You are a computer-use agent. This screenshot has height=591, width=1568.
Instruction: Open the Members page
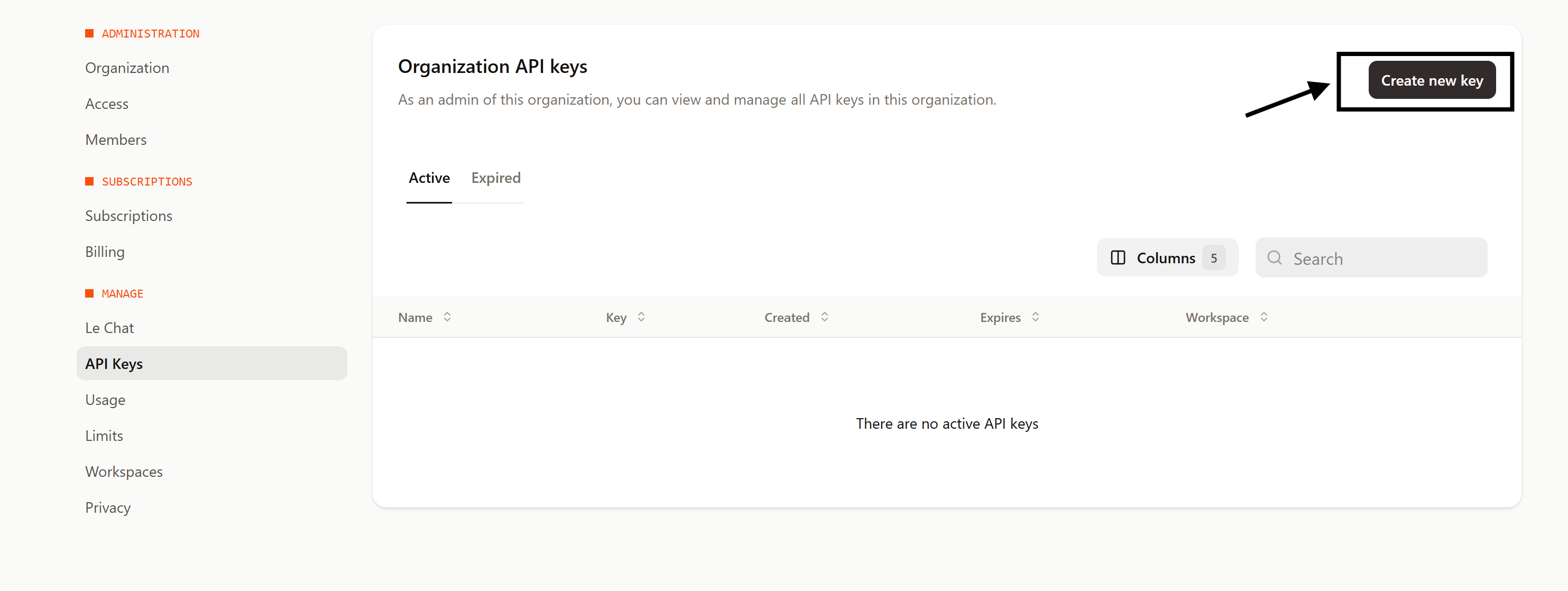(116, 140)
